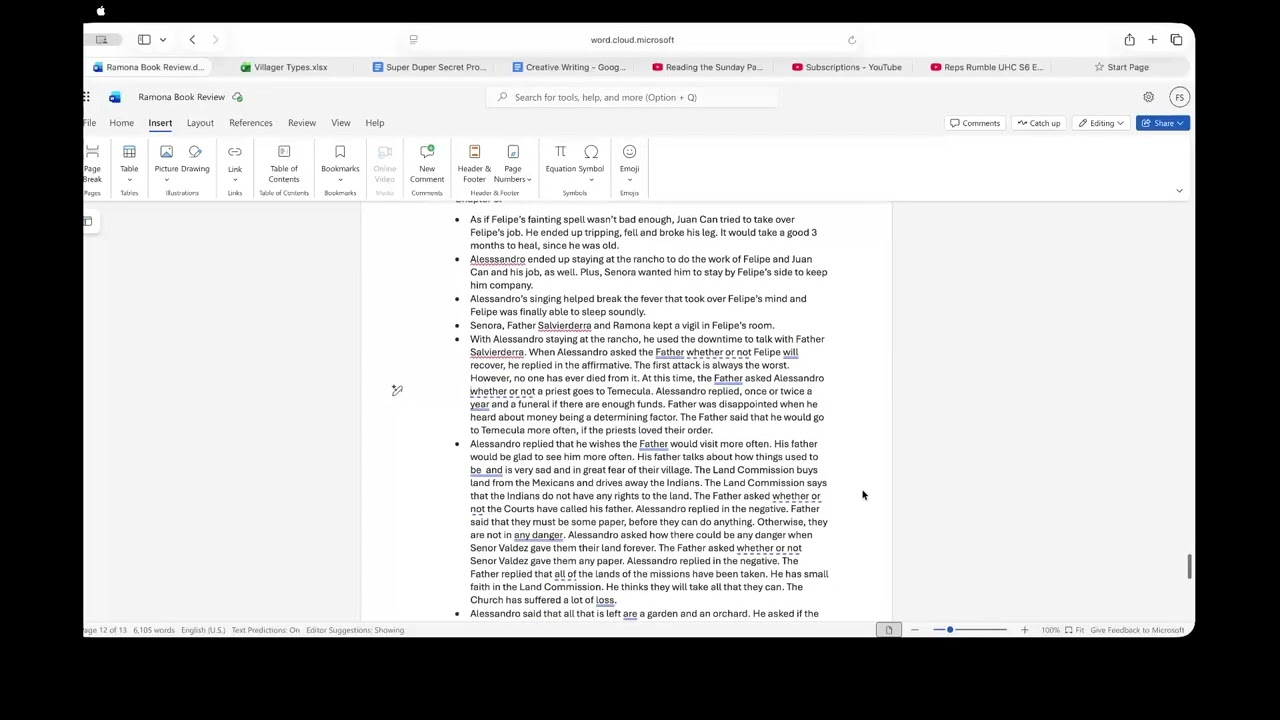This screenshot has width=1280, height=720.
Task: Insert an Equation
Action: (560, 158)
